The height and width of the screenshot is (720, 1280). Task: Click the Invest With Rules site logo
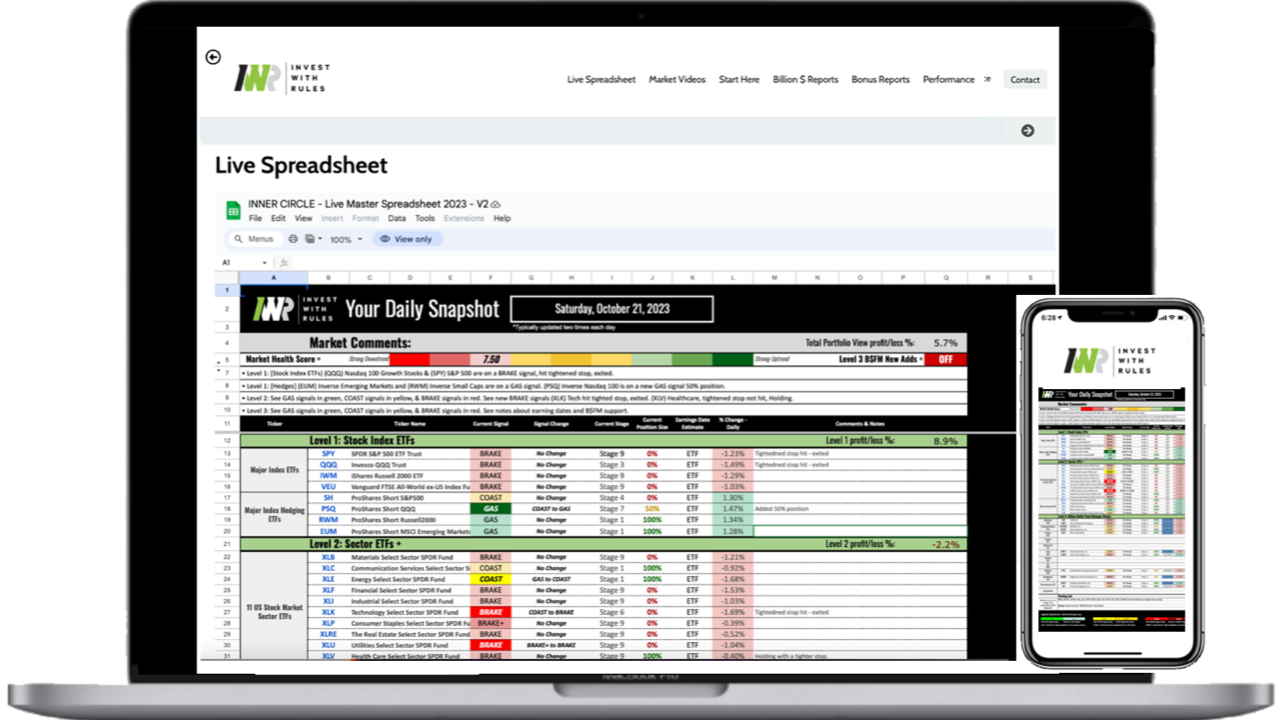tap(282, 78)
